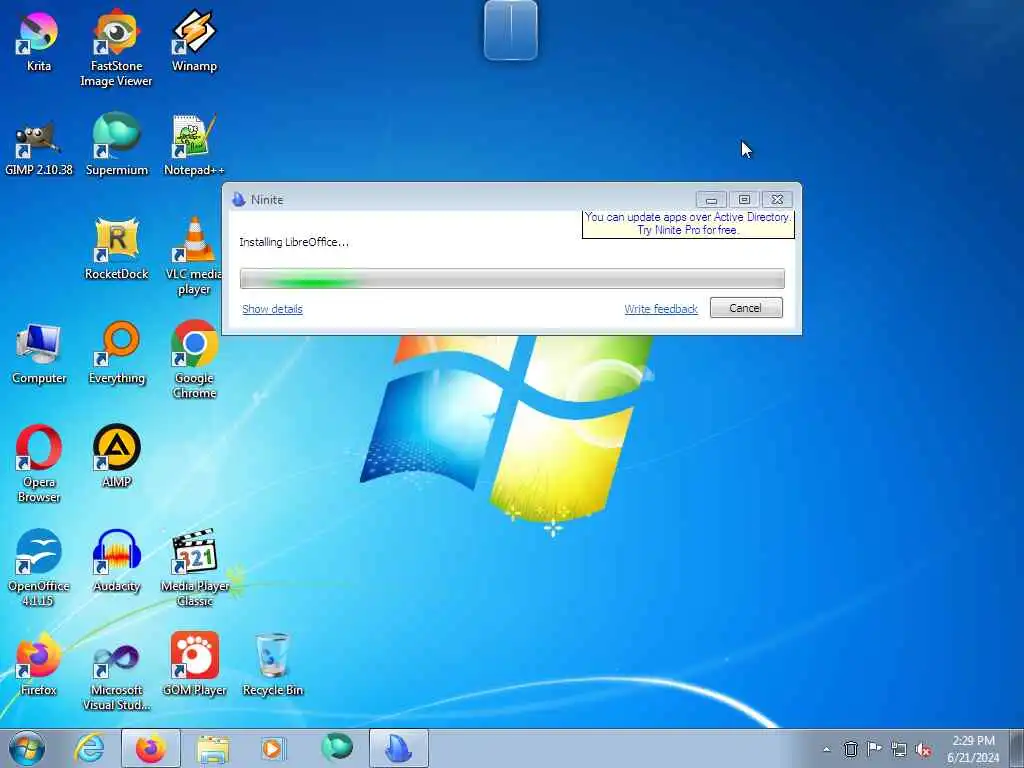The image size is (1024, 768).
Task: Open the RocketDock shortcut
Action: pyautogui.click(x=116, y=249)
